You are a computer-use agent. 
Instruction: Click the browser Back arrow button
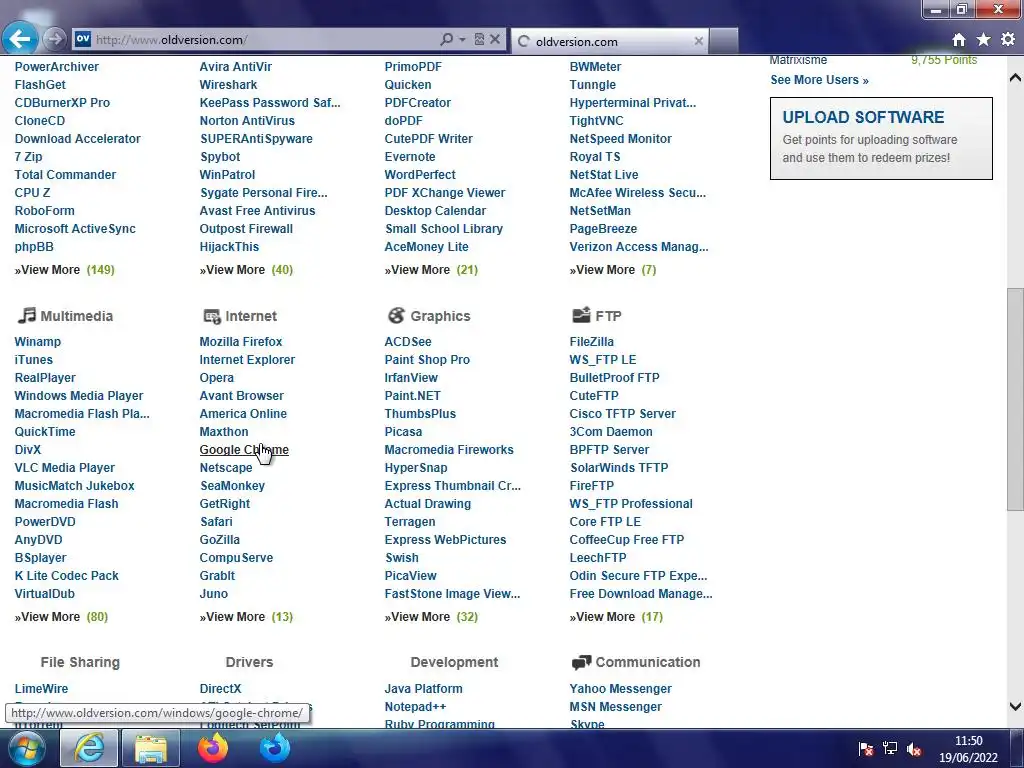[20, 39]
